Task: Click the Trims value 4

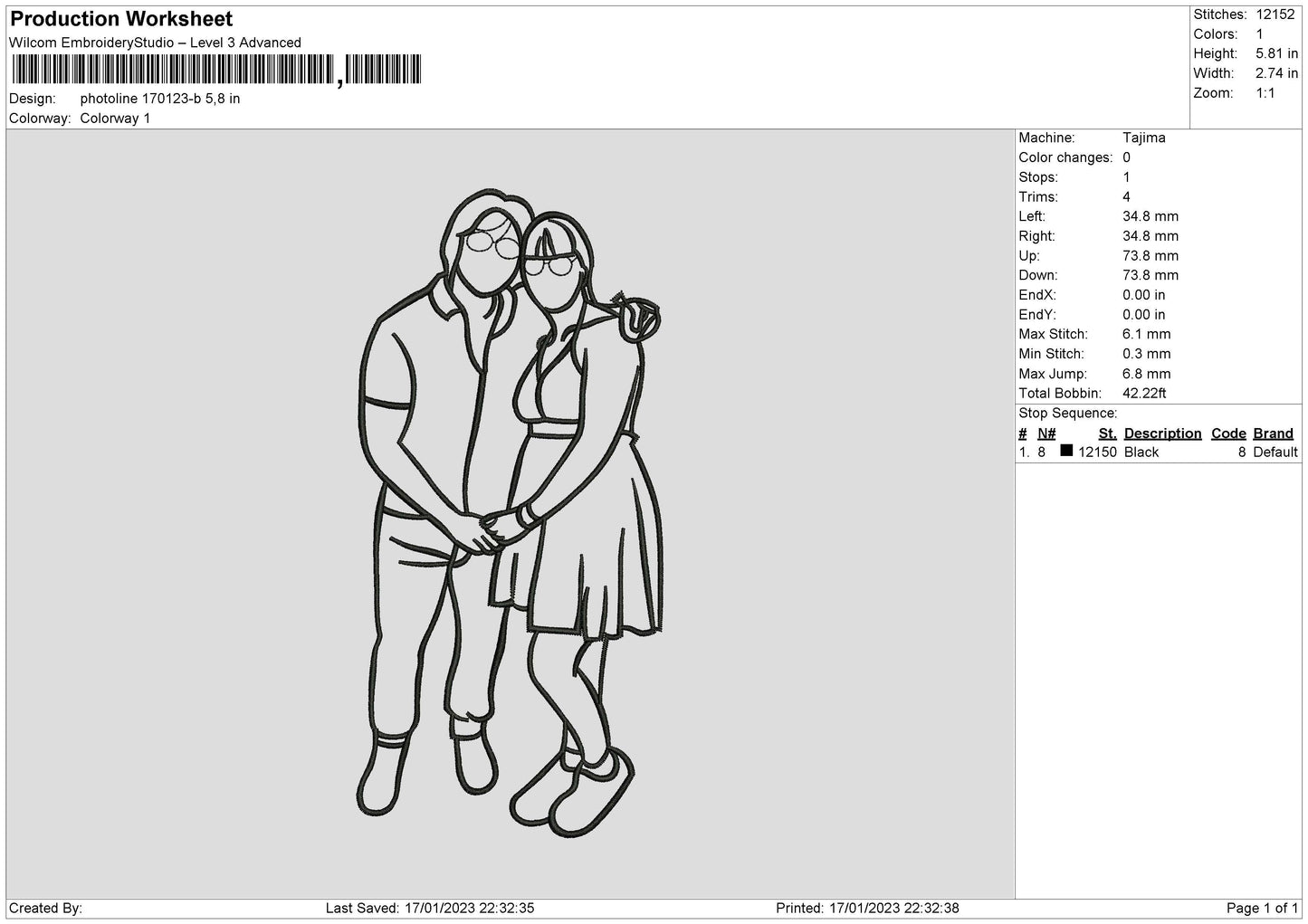Action: click(x=1127, y=196)
